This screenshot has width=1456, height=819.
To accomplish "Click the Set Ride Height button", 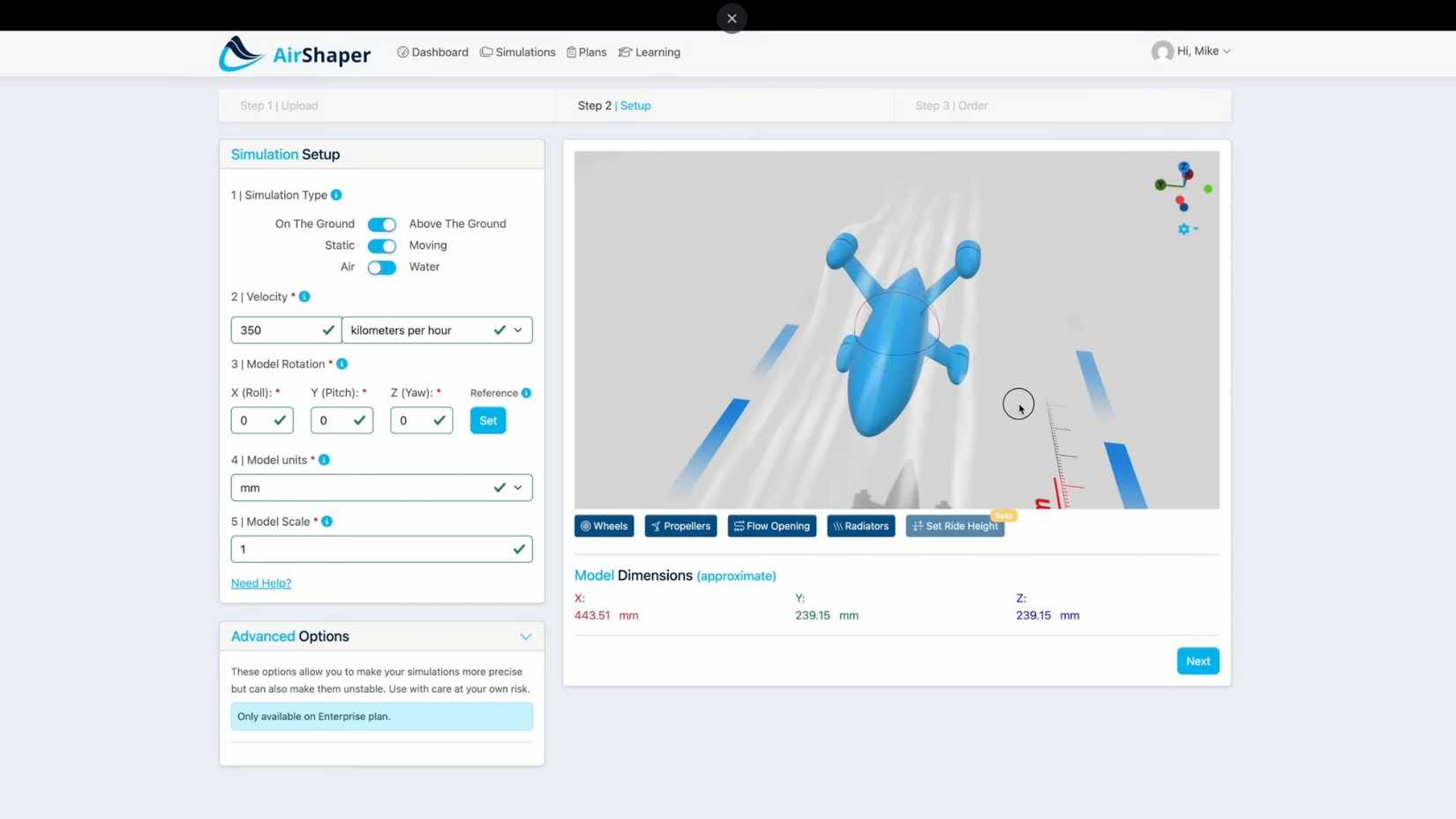I will click(955, 526).
